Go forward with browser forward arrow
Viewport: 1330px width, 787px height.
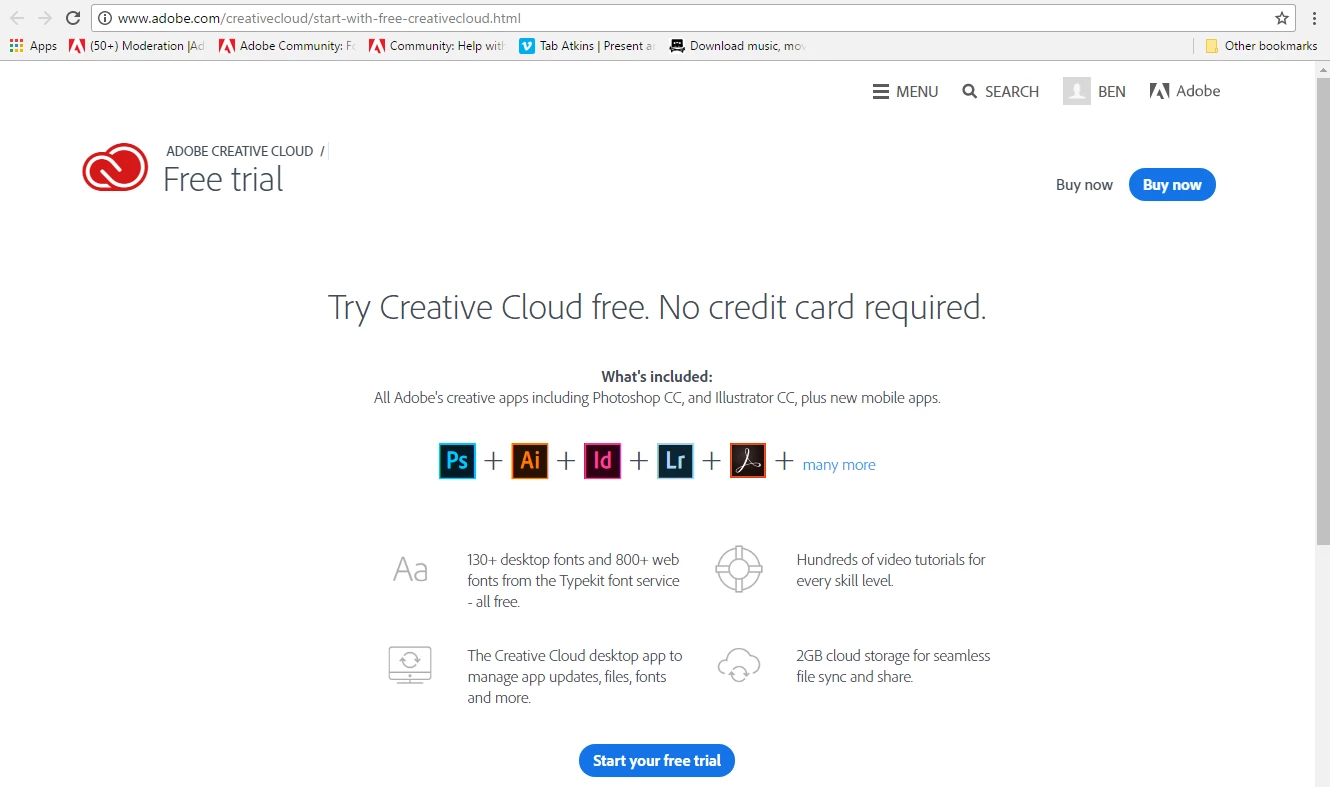point(44,18)
